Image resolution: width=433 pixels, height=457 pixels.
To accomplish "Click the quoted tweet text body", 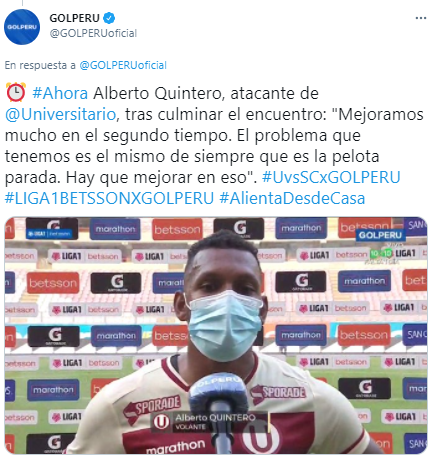I will tap(214, 146).
